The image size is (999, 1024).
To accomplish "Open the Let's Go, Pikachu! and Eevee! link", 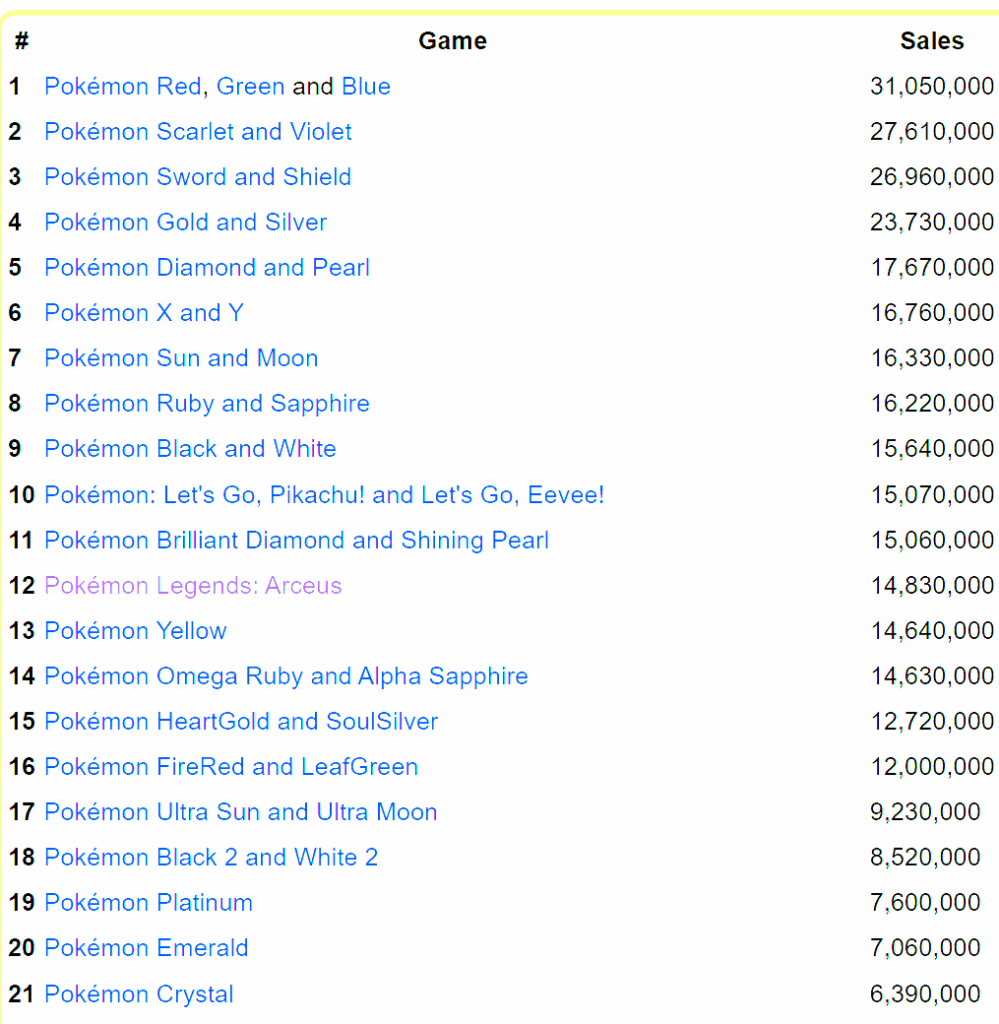I will (x=324, y=494).
